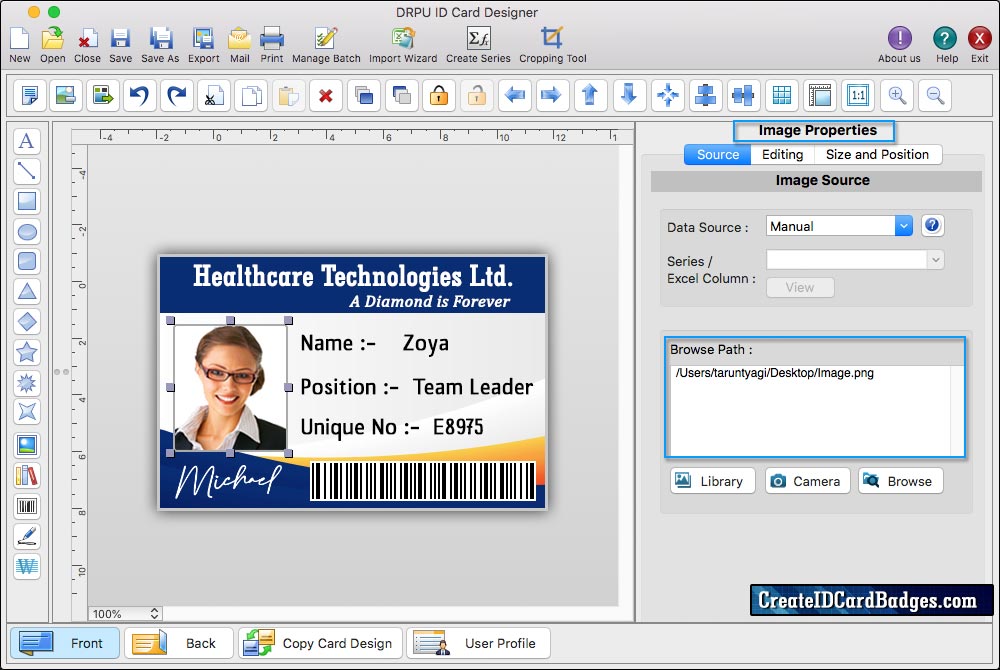Unlock the selected object
The height and width of the screenshot is (670, 1000).
pyautogui.click(x=476, y=96)
